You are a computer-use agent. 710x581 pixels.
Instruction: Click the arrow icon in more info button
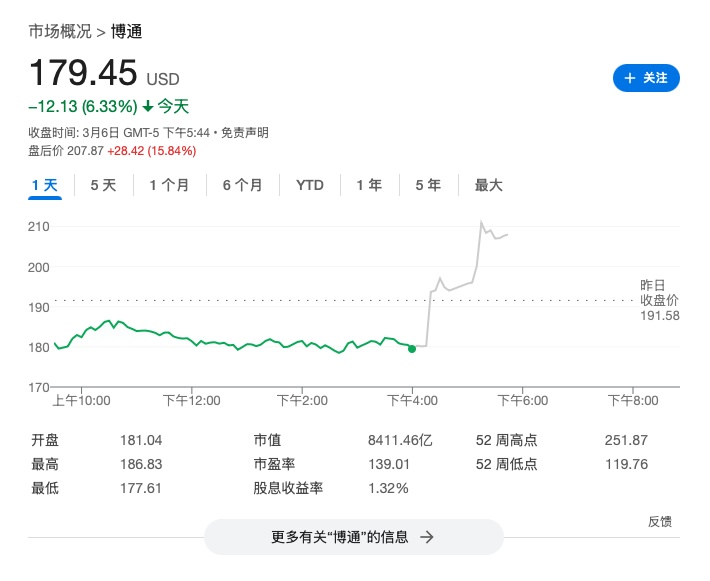point(427,537)
